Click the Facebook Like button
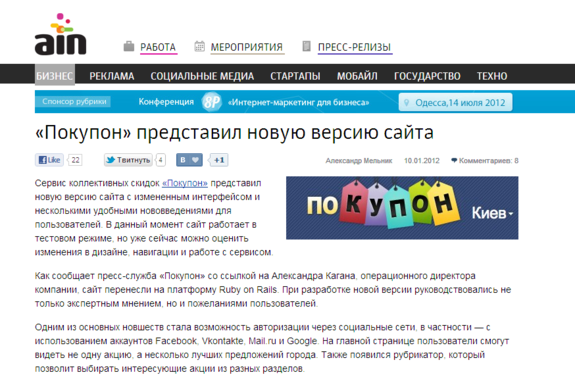Screen dimensions: 575x379 (50, 160)
